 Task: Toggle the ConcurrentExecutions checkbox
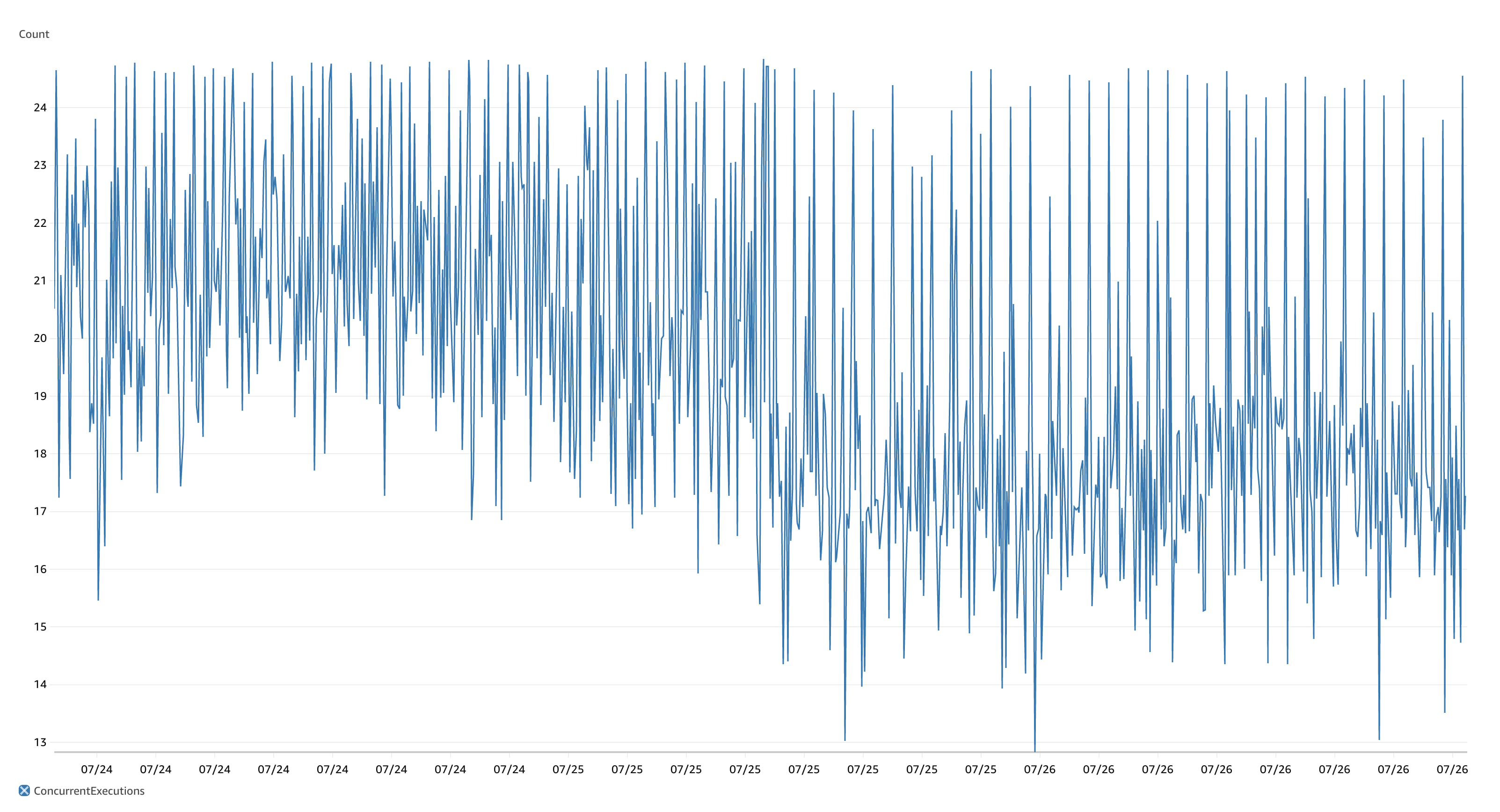click(x=14, y=795)
